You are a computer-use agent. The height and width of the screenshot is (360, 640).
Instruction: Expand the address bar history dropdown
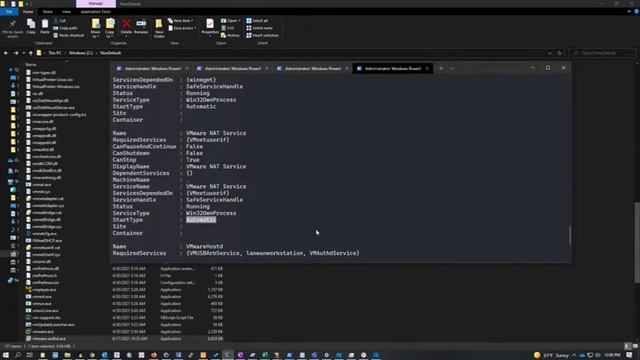click(550, 53)
